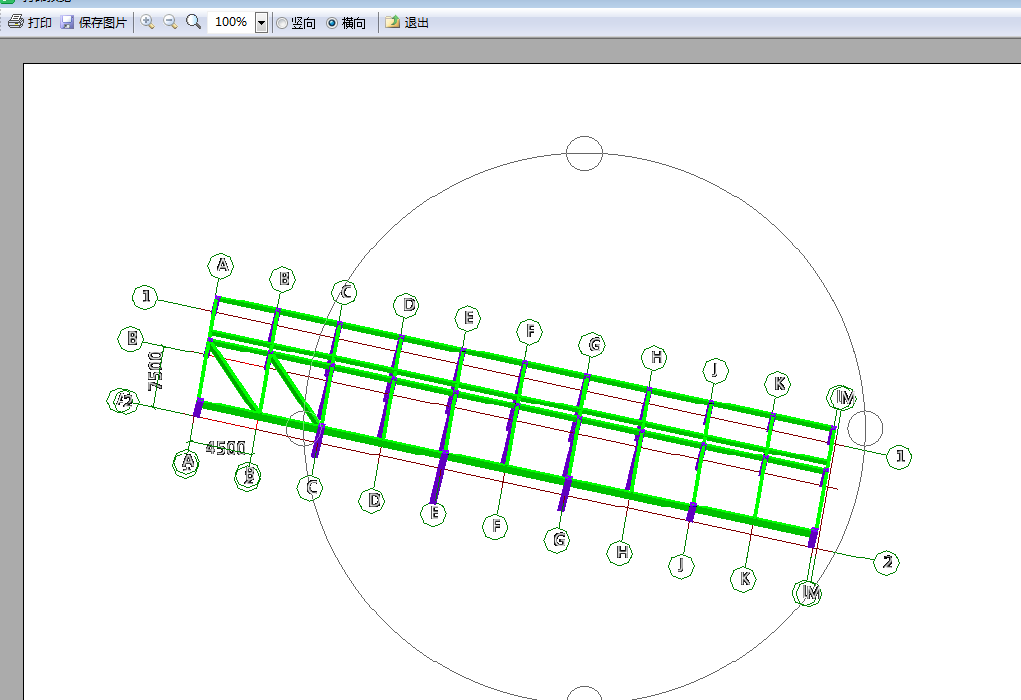
Task: Click the Print (打印) button
Action: (30, 22)
